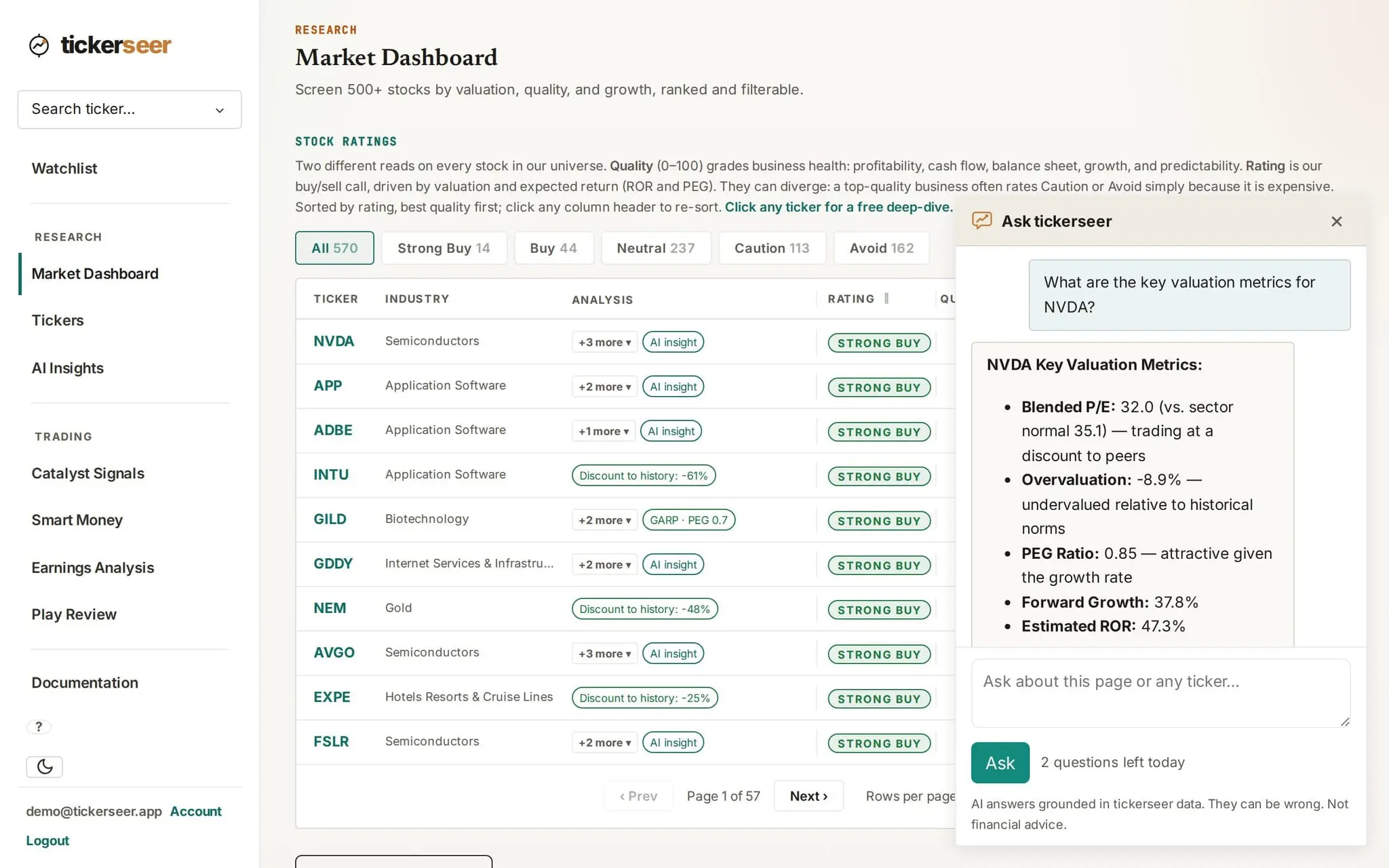Open Earnings Analysis in the sidebar
1389x868 pixels.
(x=93, y=568)
